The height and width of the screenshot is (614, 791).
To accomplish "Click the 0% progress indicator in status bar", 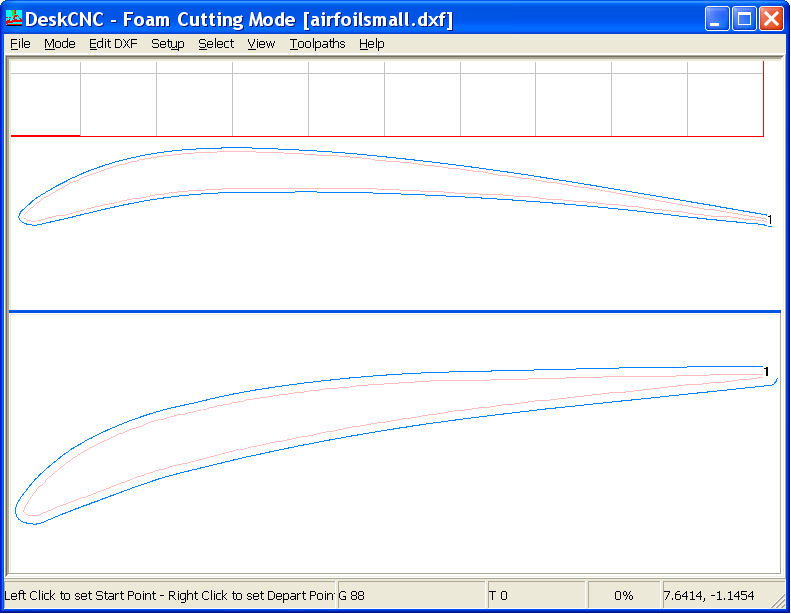I will (x=624, y=595).
